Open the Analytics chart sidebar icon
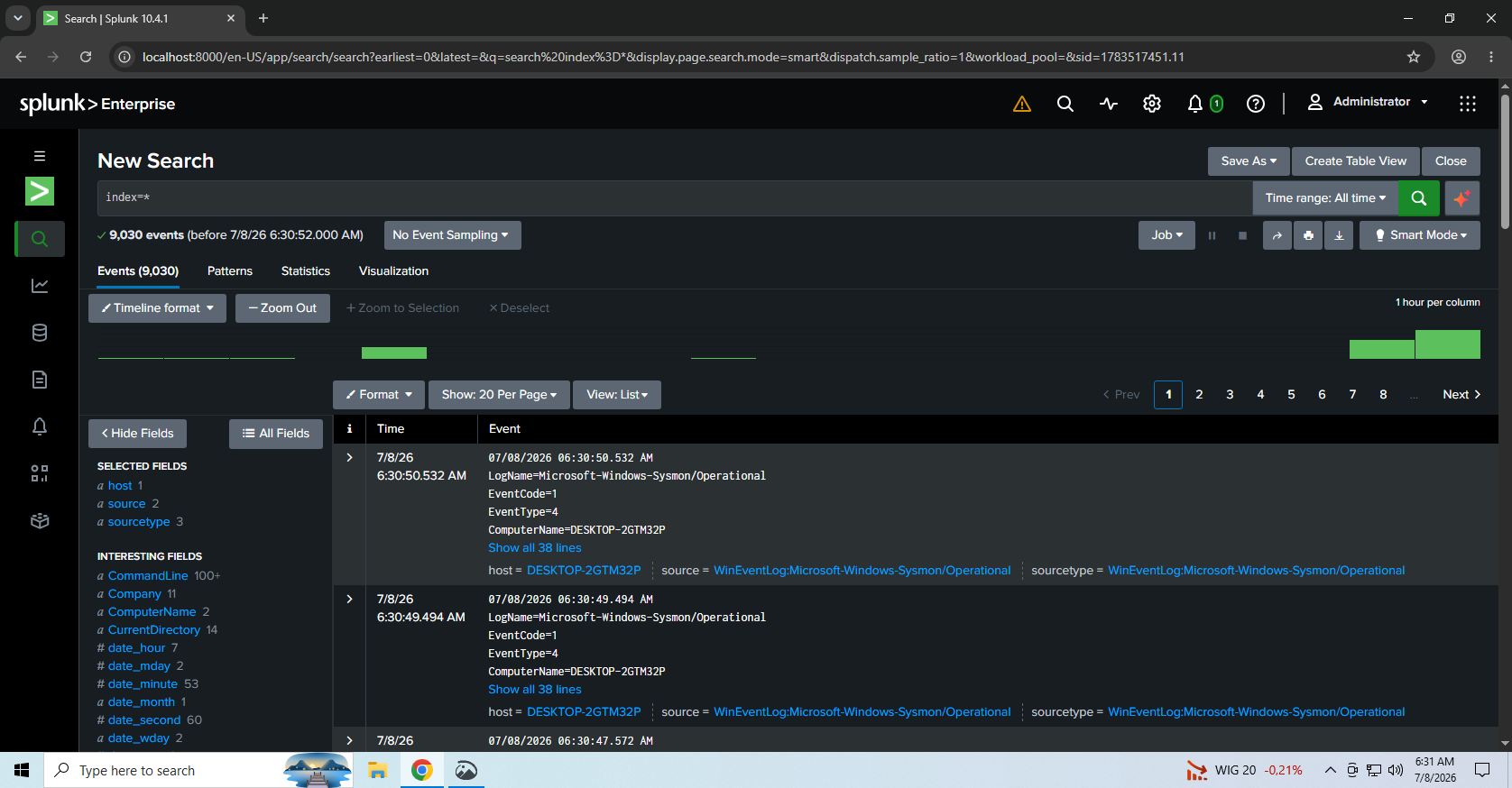The height and width of the screenshot is (788, 1512). click(x=40, y=286)
